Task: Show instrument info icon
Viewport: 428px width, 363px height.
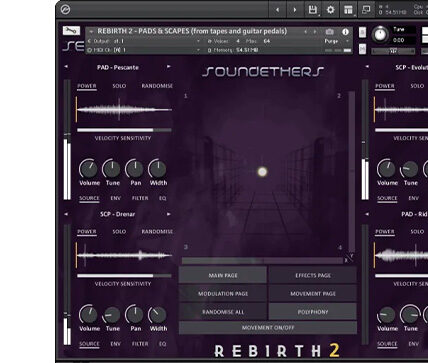Action: pyautogui.click(x=345, y=32)
